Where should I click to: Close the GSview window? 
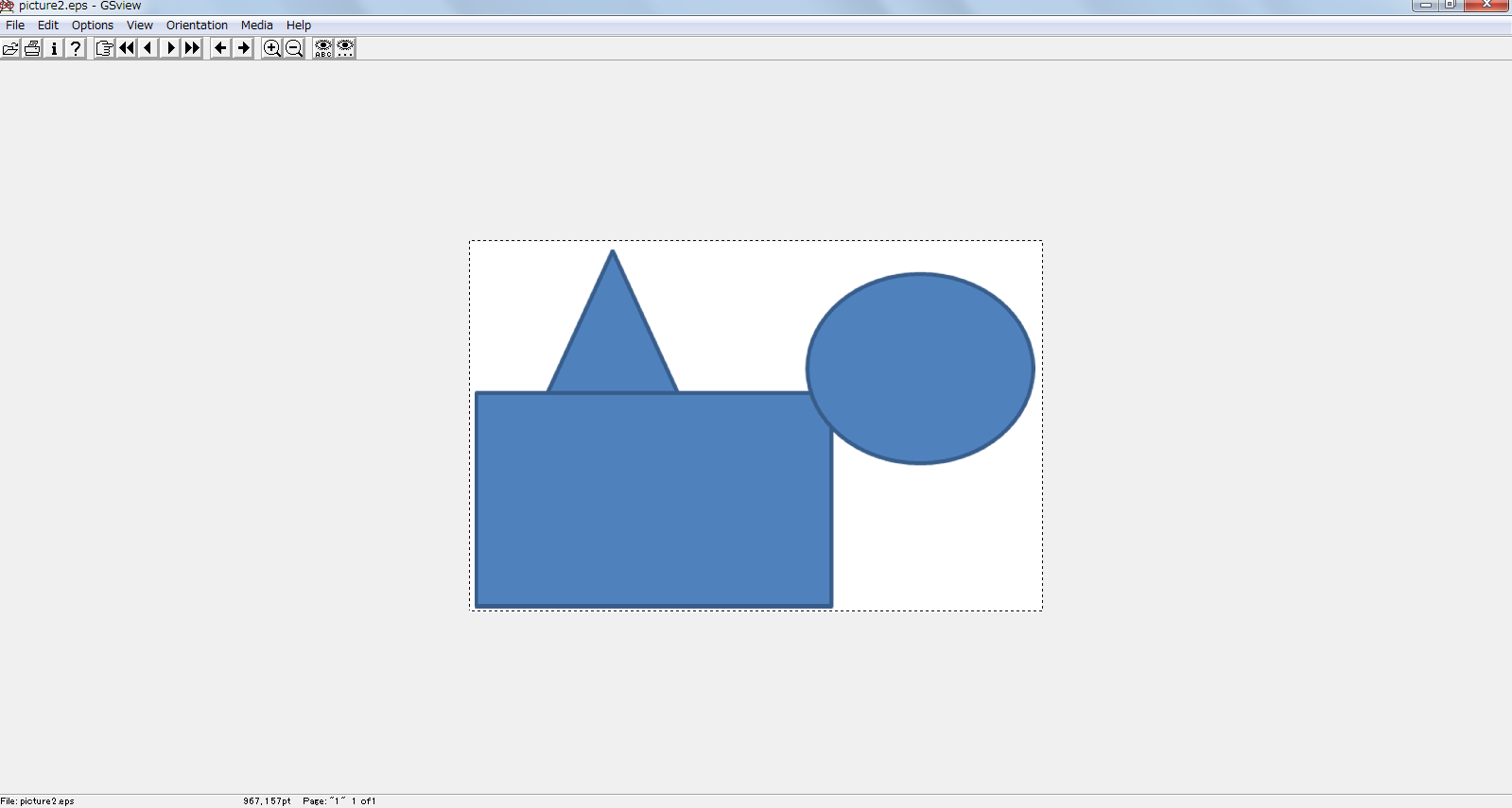pos(1486,5)
